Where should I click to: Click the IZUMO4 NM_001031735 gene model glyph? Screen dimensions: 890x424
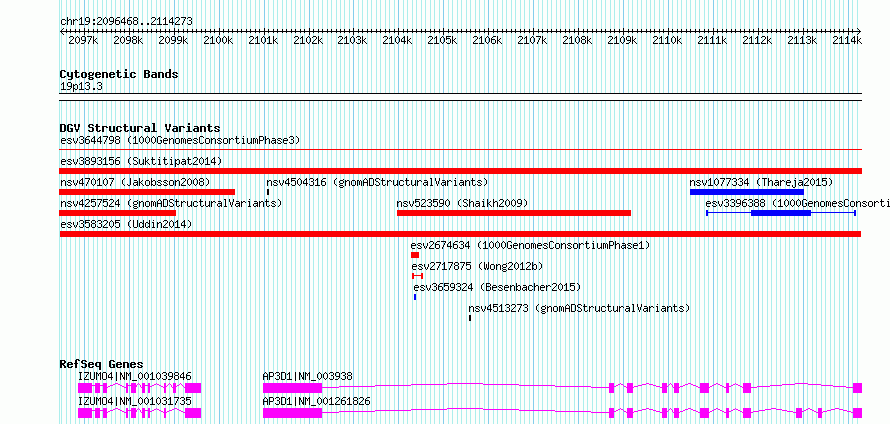point(139,413)
